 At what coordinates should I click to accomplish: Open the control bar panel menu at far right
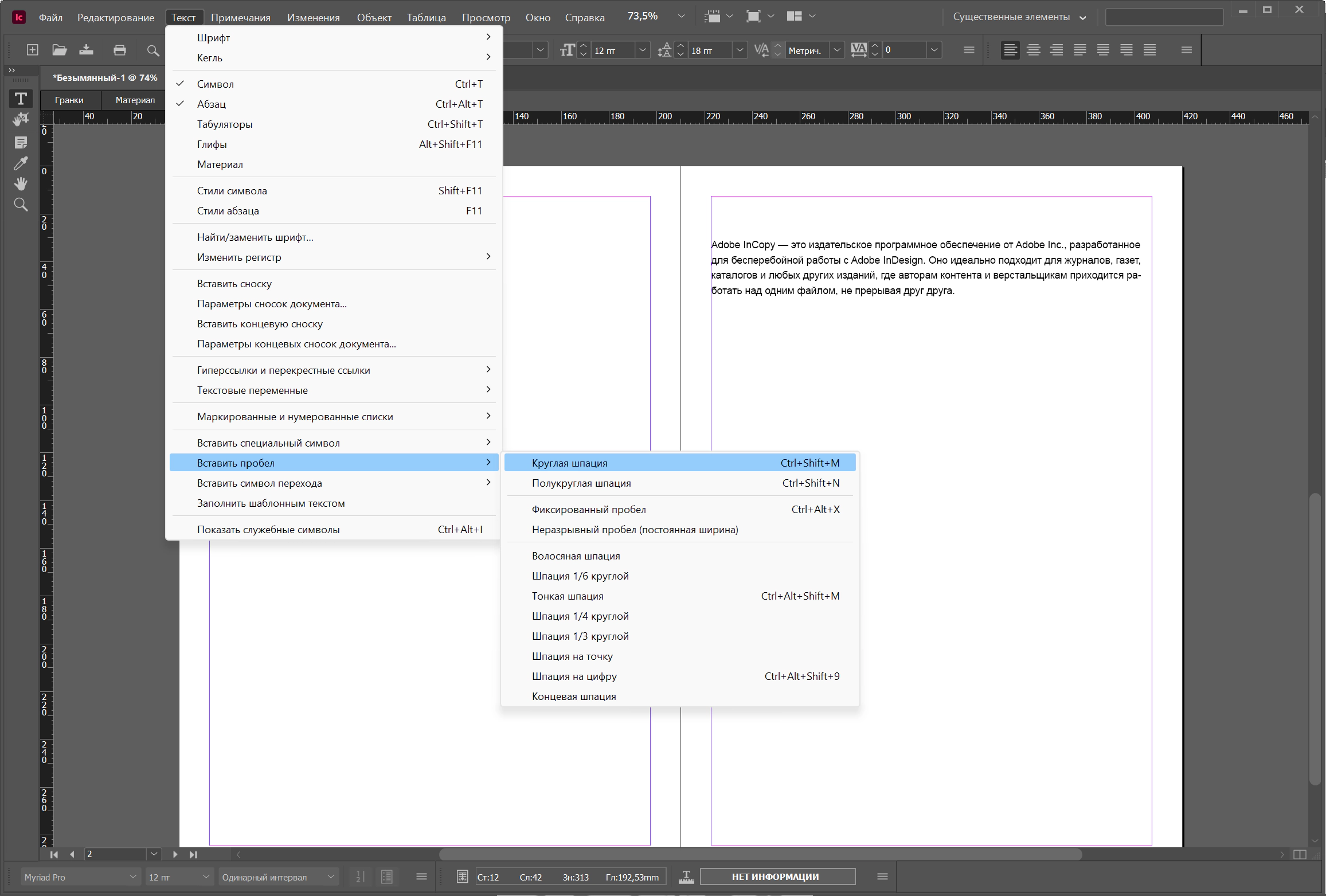(1187, 50)
